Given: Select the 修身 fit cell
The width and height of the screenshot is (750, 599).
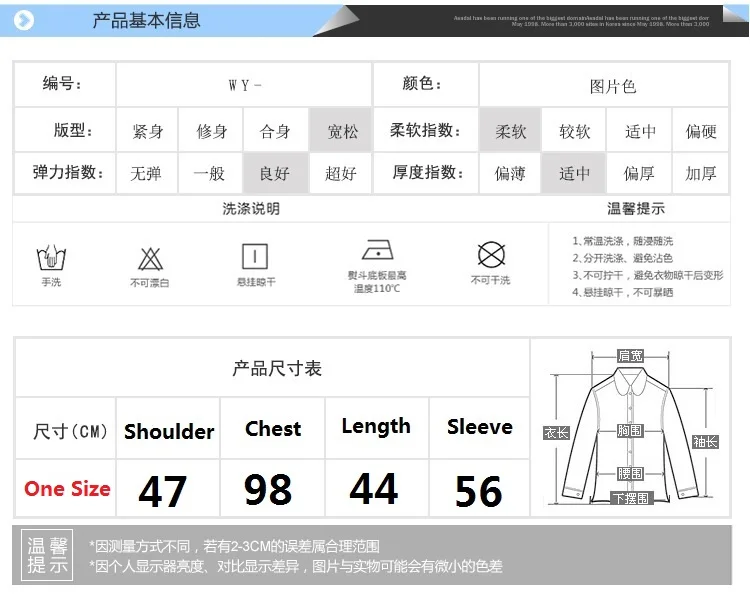Looking at the screenshot, I should click(211, 131).
